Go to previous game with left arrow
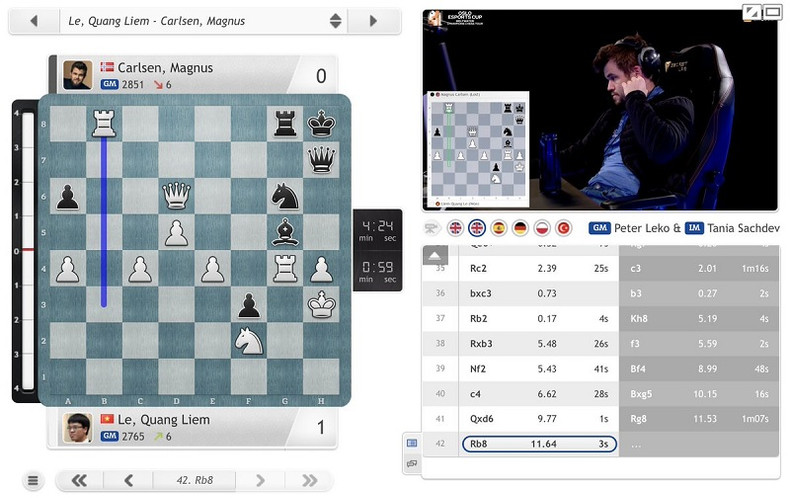790x498 pixels. click(34, 20)
